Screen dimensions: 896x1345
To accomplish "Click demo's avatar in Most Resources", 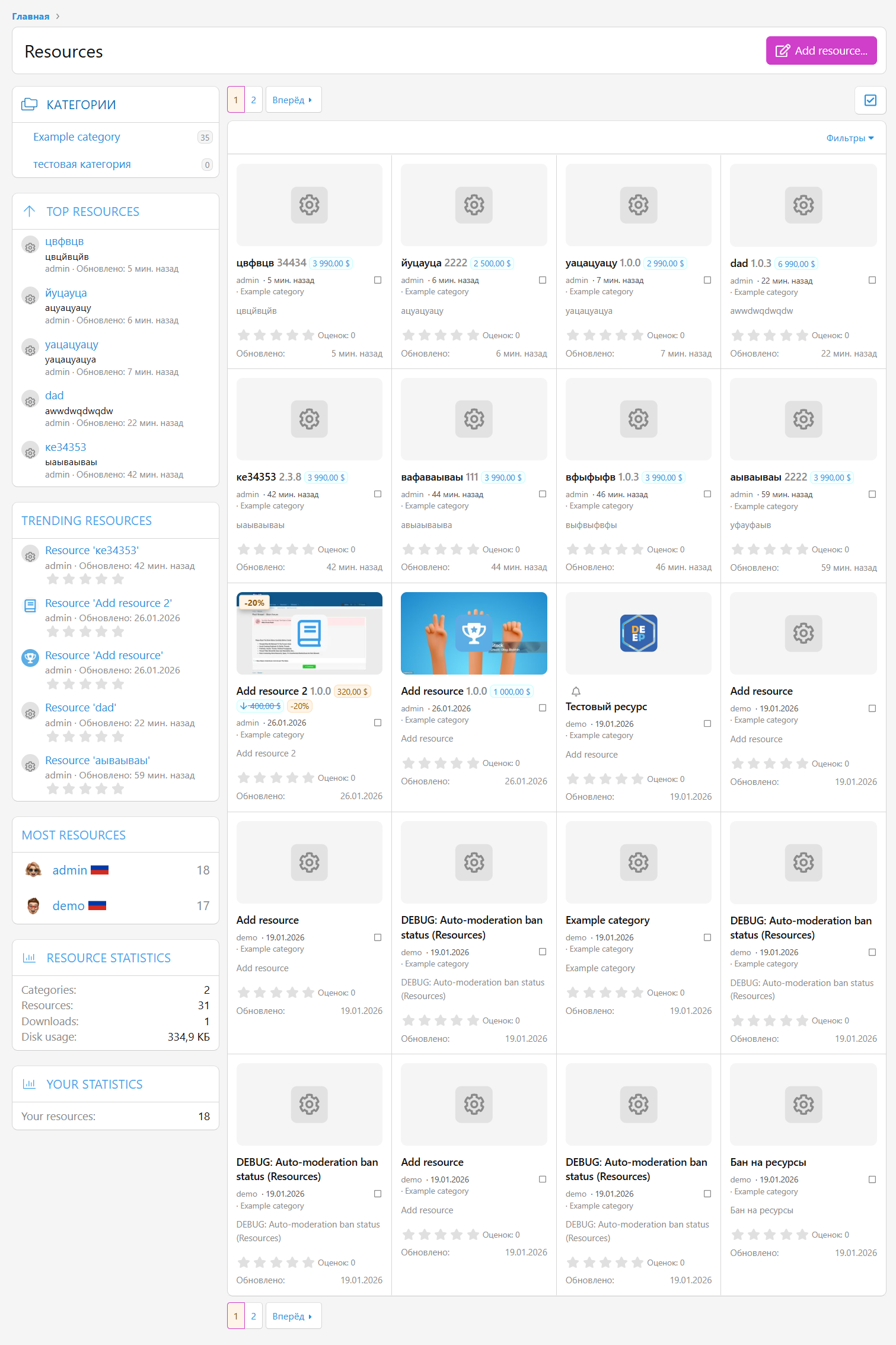I will click(x=33, y=905).
